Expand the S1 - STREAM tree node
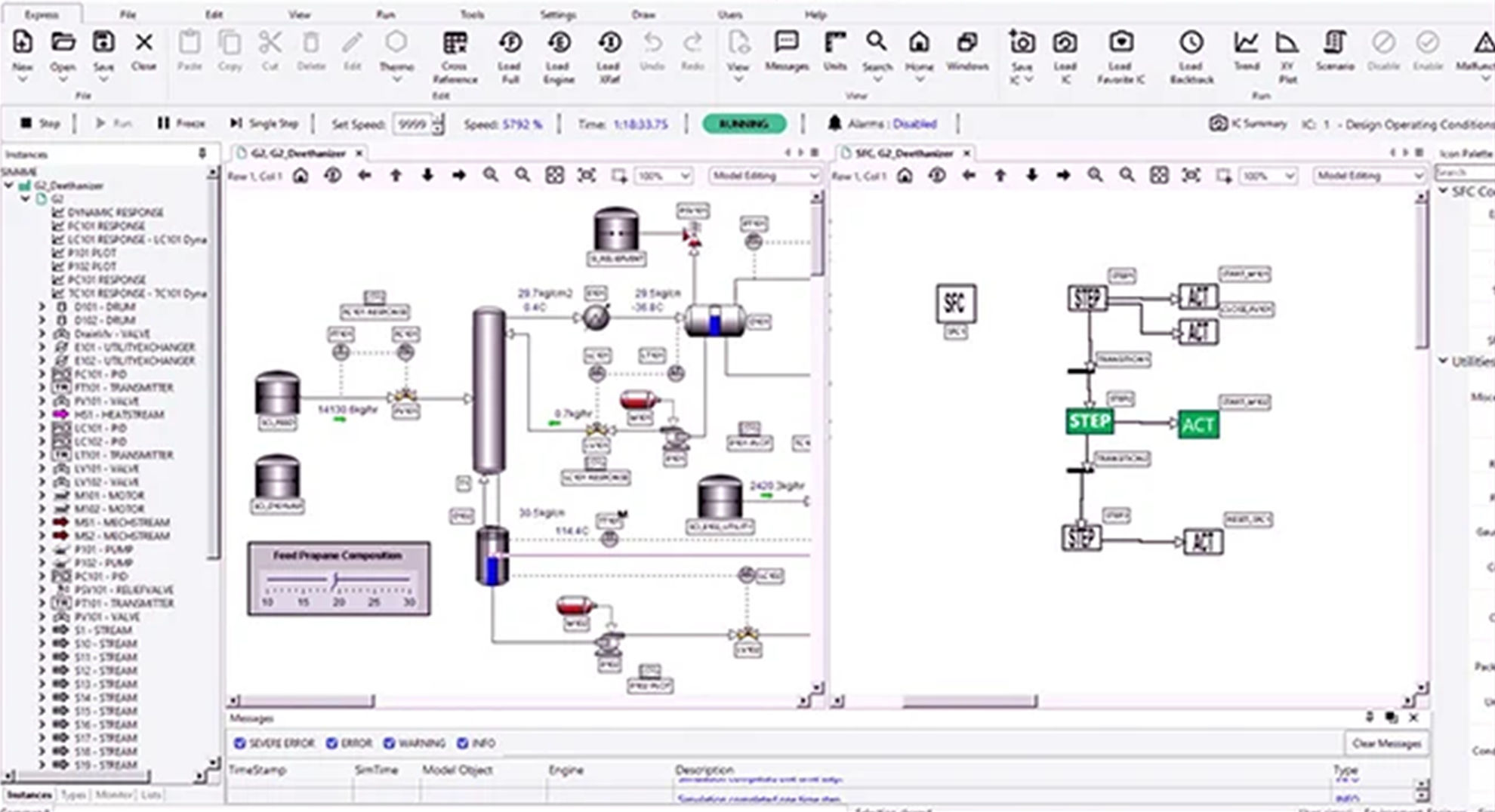Screen dimensions: 1495x812 click(42, 630)
